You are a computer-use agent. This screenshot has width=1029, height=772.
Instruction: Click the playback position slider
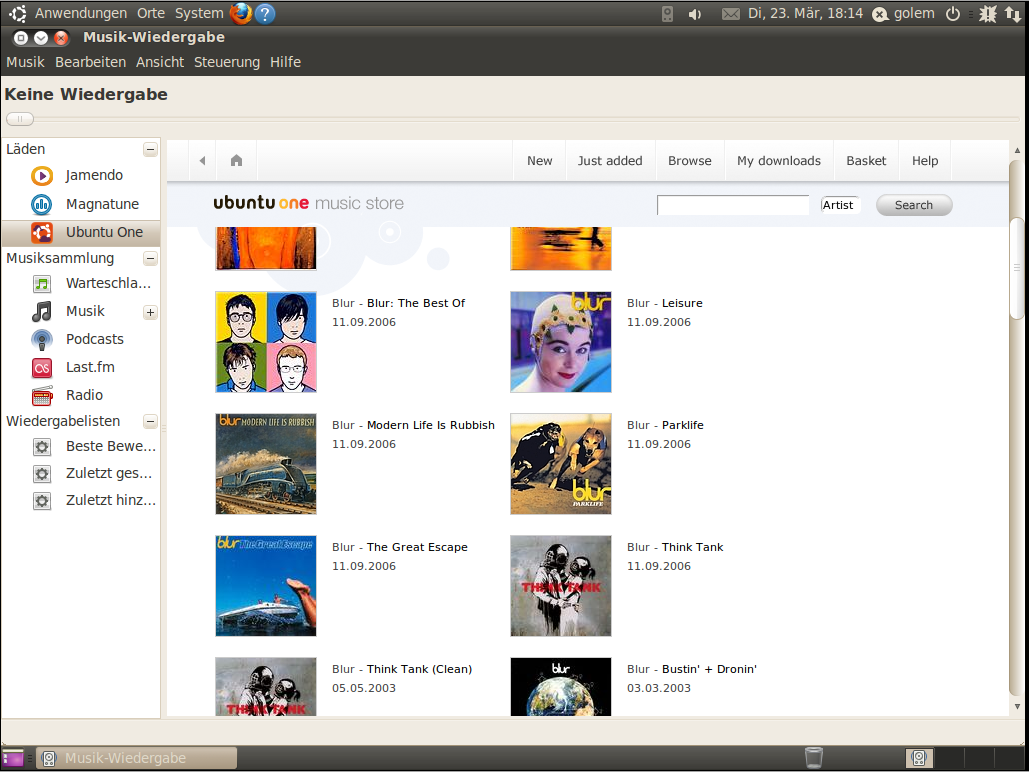(x=20, y=119)
